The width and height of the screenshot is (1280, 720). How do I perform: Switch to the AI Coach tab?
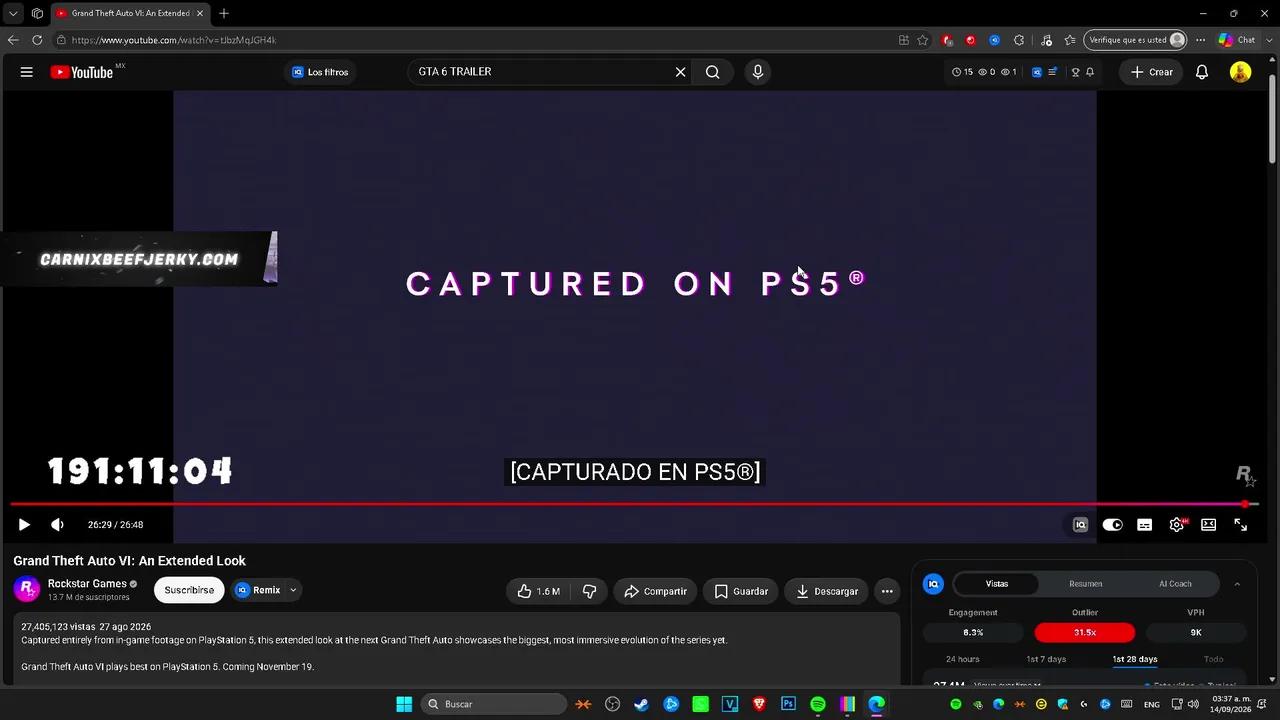click(1175, 584)
